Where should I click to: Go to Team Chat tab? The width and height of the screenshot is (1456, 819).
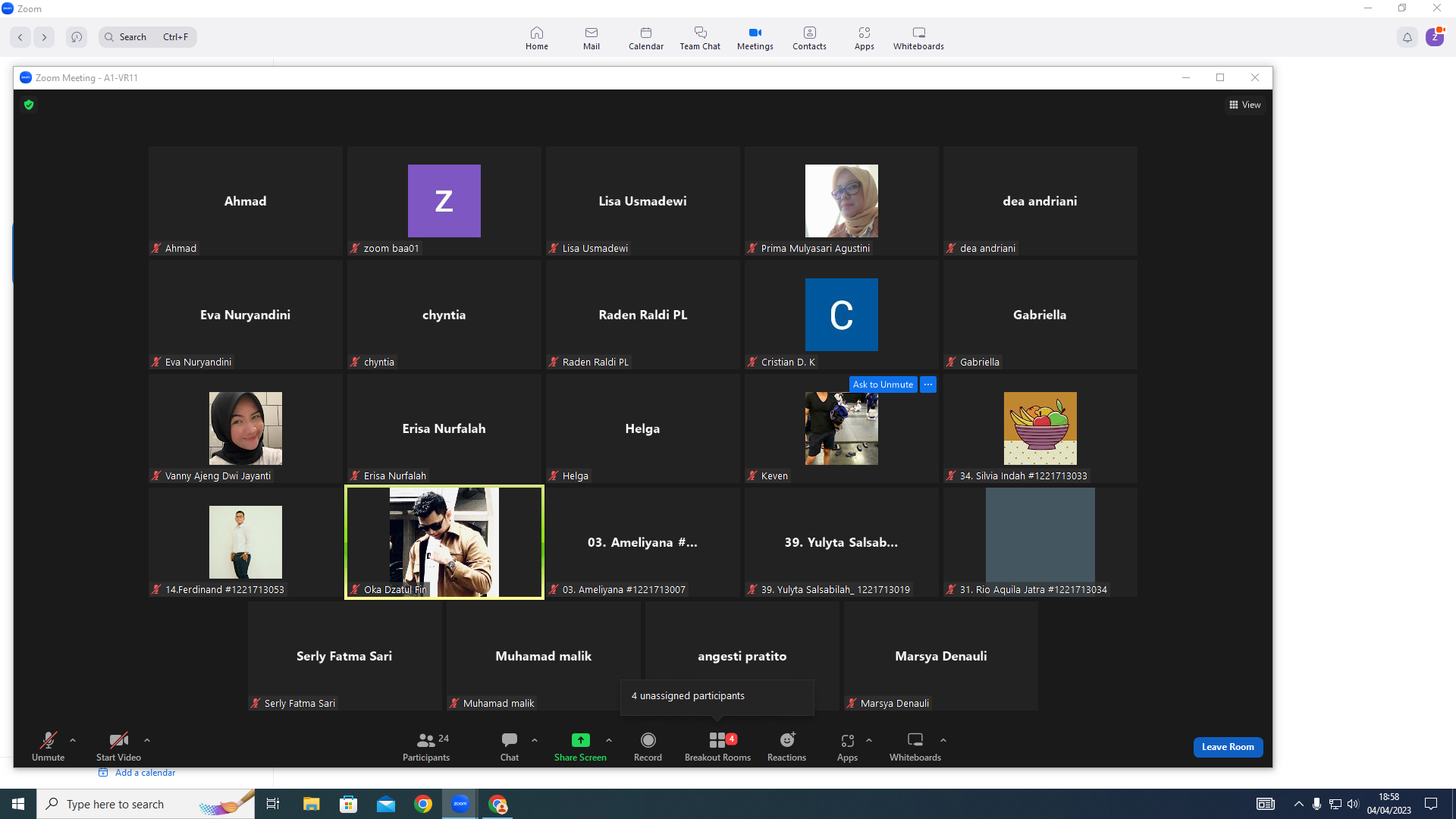pos(700,38)
